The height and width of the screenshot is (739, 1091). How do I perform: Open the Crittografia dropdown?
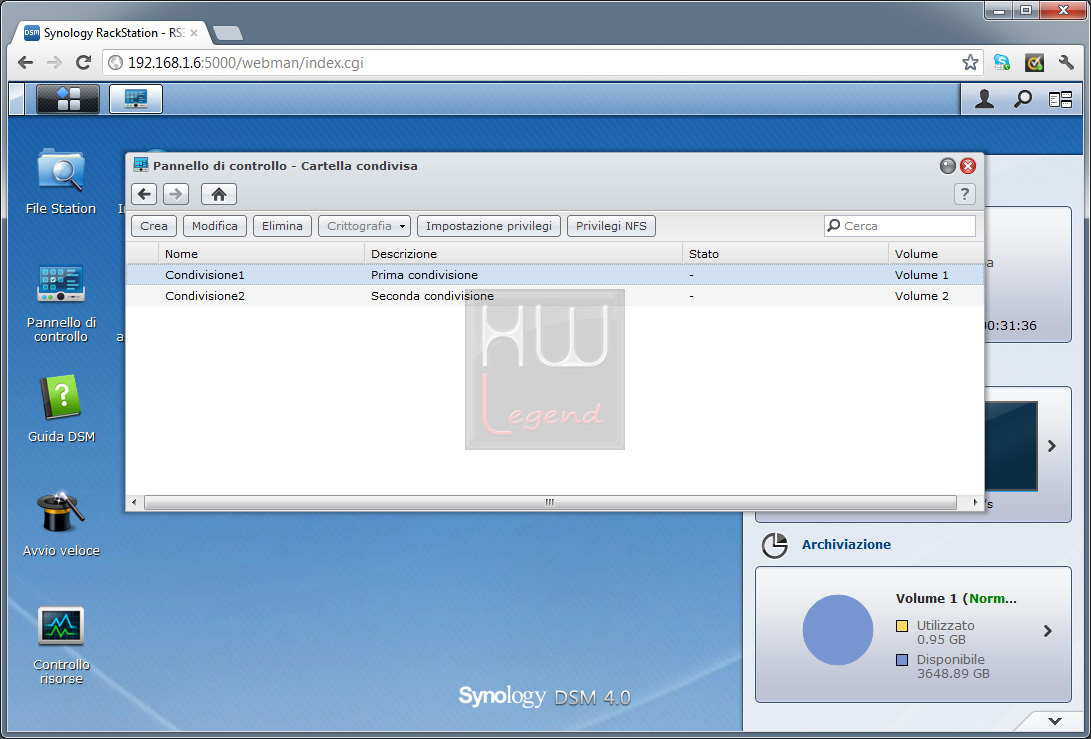pyautogui.click(x=364, y=226)
